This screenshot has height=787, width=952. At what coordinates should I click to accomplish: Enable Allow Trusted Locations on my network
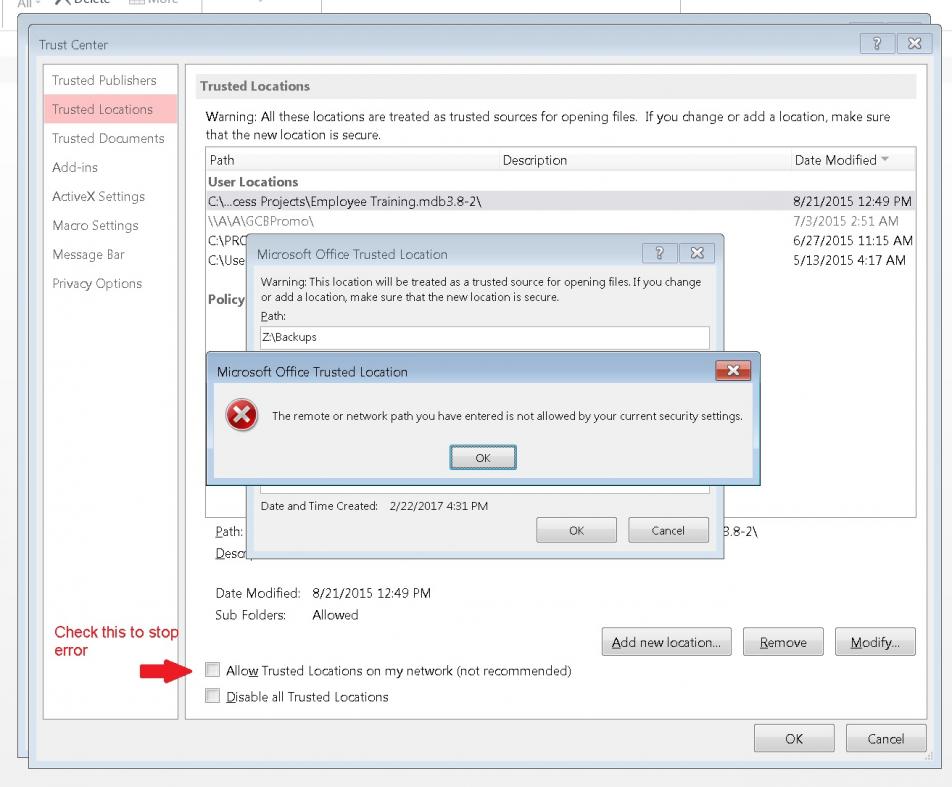[212, 670]
